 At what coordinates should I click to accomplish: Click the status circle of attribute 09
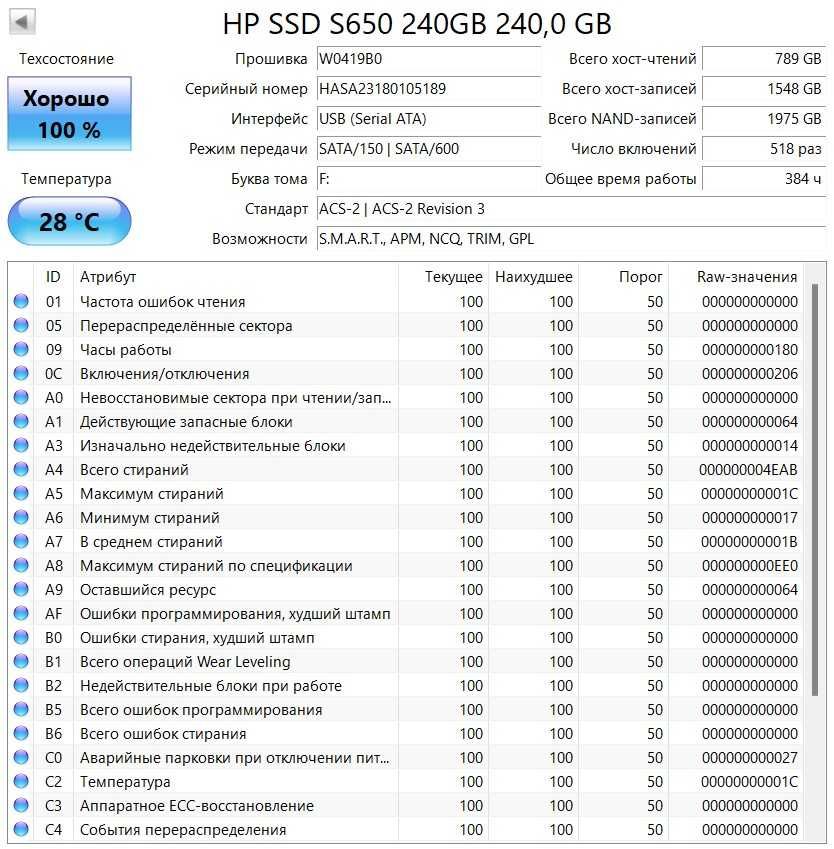point(21,349)
